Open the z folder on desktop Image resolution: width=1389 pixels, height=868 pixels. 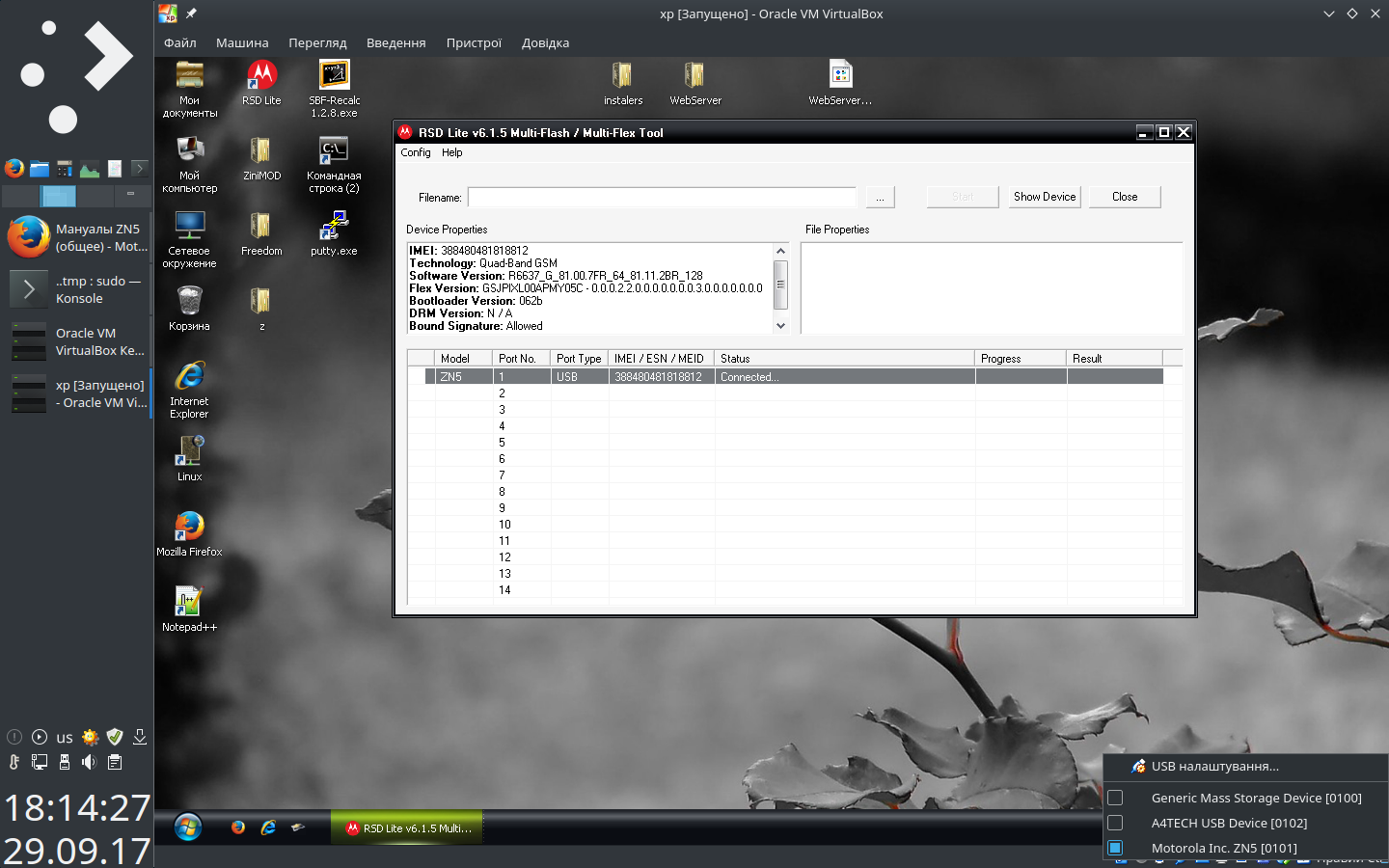click(261, 309)
